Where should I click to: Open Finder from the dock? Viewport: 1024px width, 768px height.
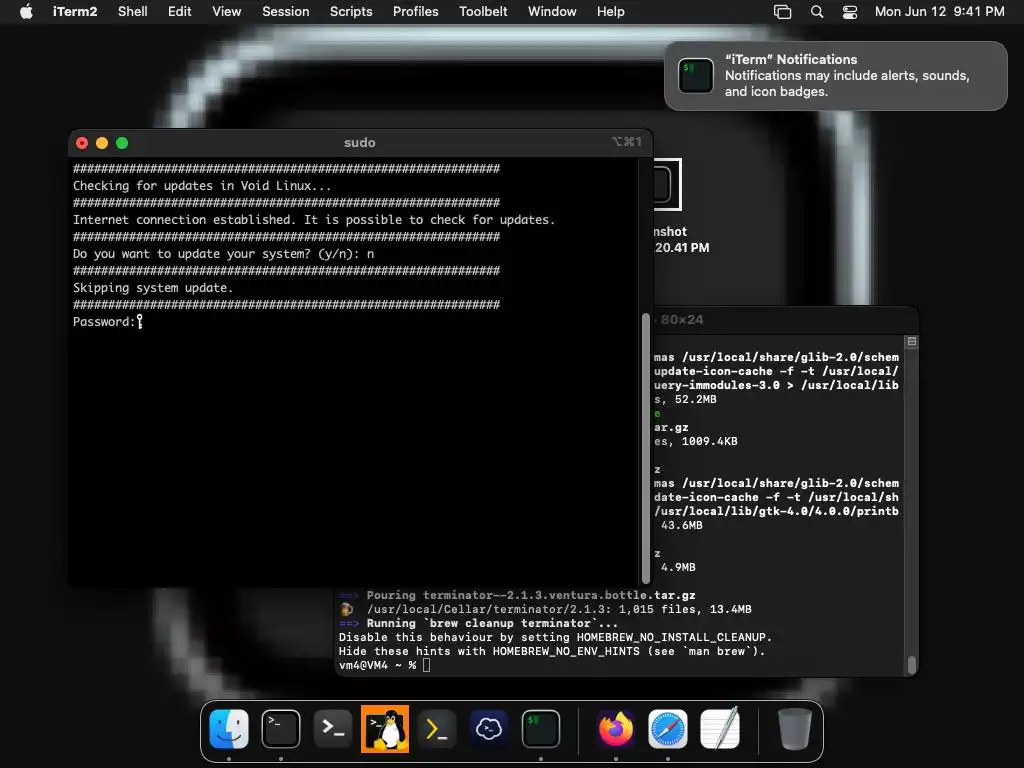point(229,729)
